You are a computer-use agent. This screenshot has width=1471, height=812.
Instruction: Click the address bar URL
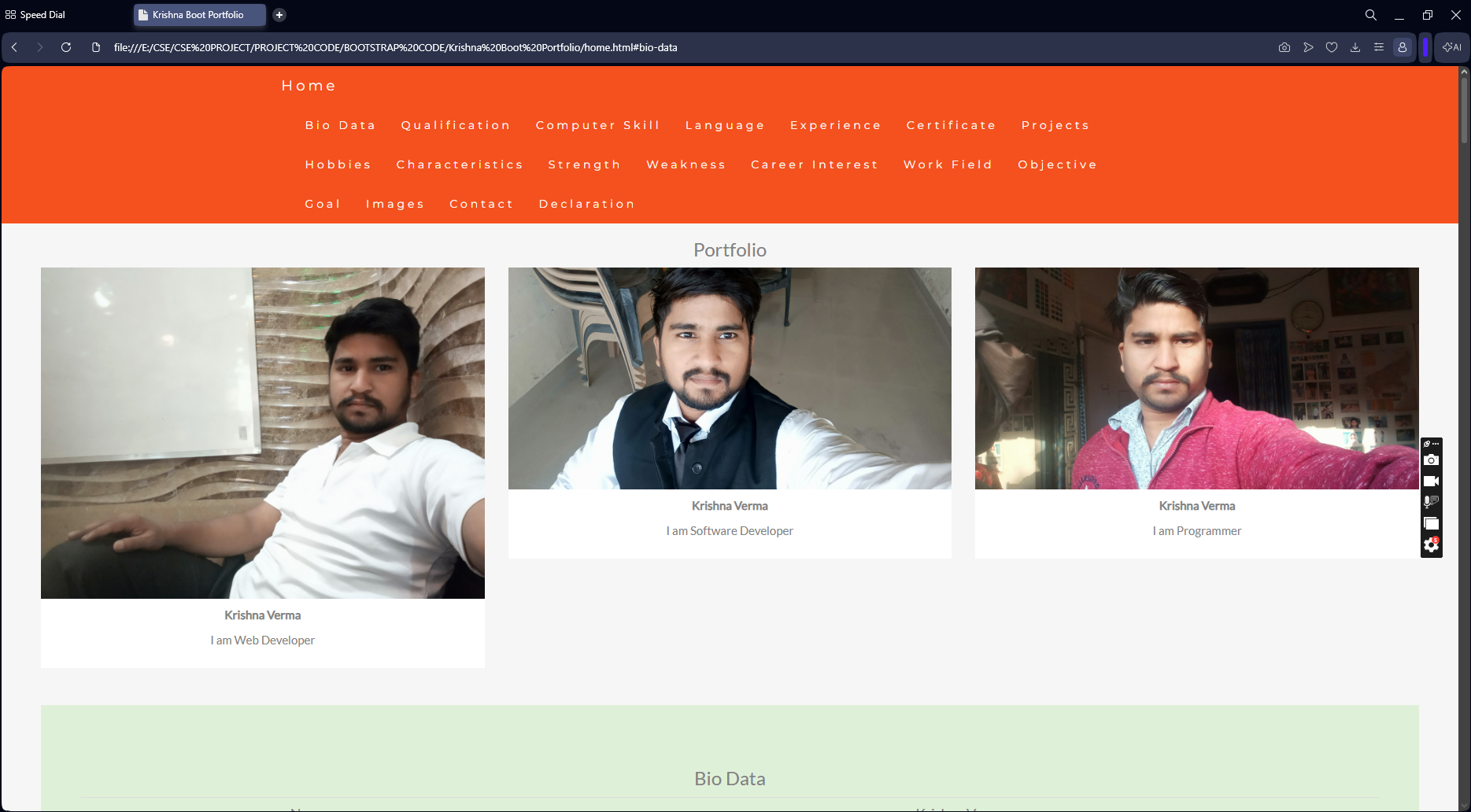pyautogui.click(x=395, y=47)
